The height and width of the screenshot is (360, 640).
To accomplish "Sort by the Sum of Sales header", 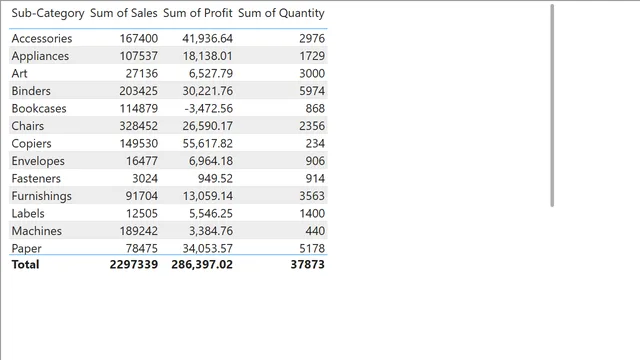I will [124, 13].
